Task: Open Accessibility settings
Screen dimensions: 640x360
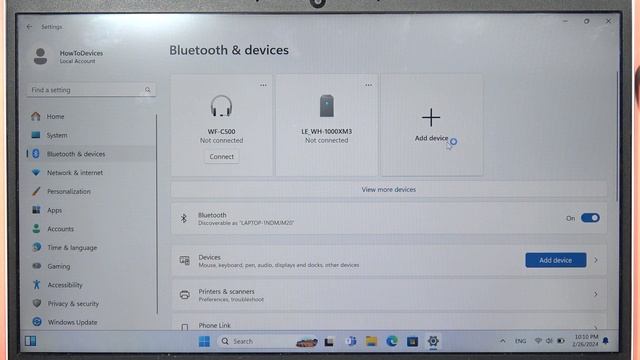Action: (90, 285)
